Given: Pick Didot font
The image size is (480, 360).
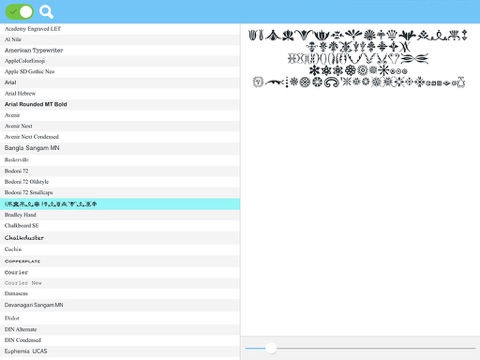Looking at the screenshot, I should 120,318.
